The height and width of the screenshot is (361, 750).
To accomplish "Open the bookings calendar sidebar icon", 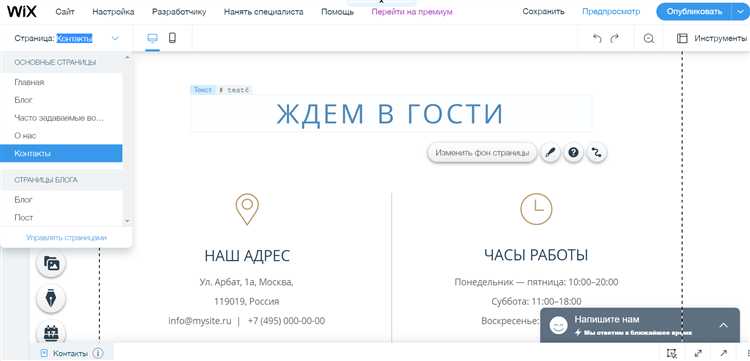I will [51, 332].
